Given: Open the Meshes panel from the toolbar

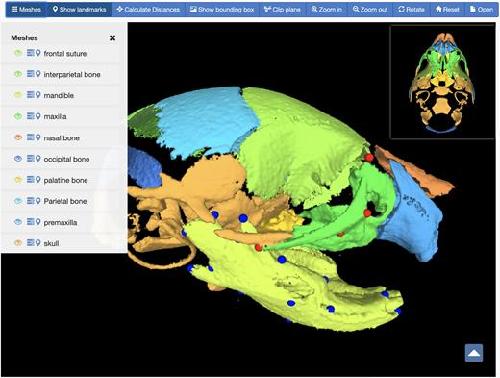Looking at the screenshot, I should click(x=26, y=10).
